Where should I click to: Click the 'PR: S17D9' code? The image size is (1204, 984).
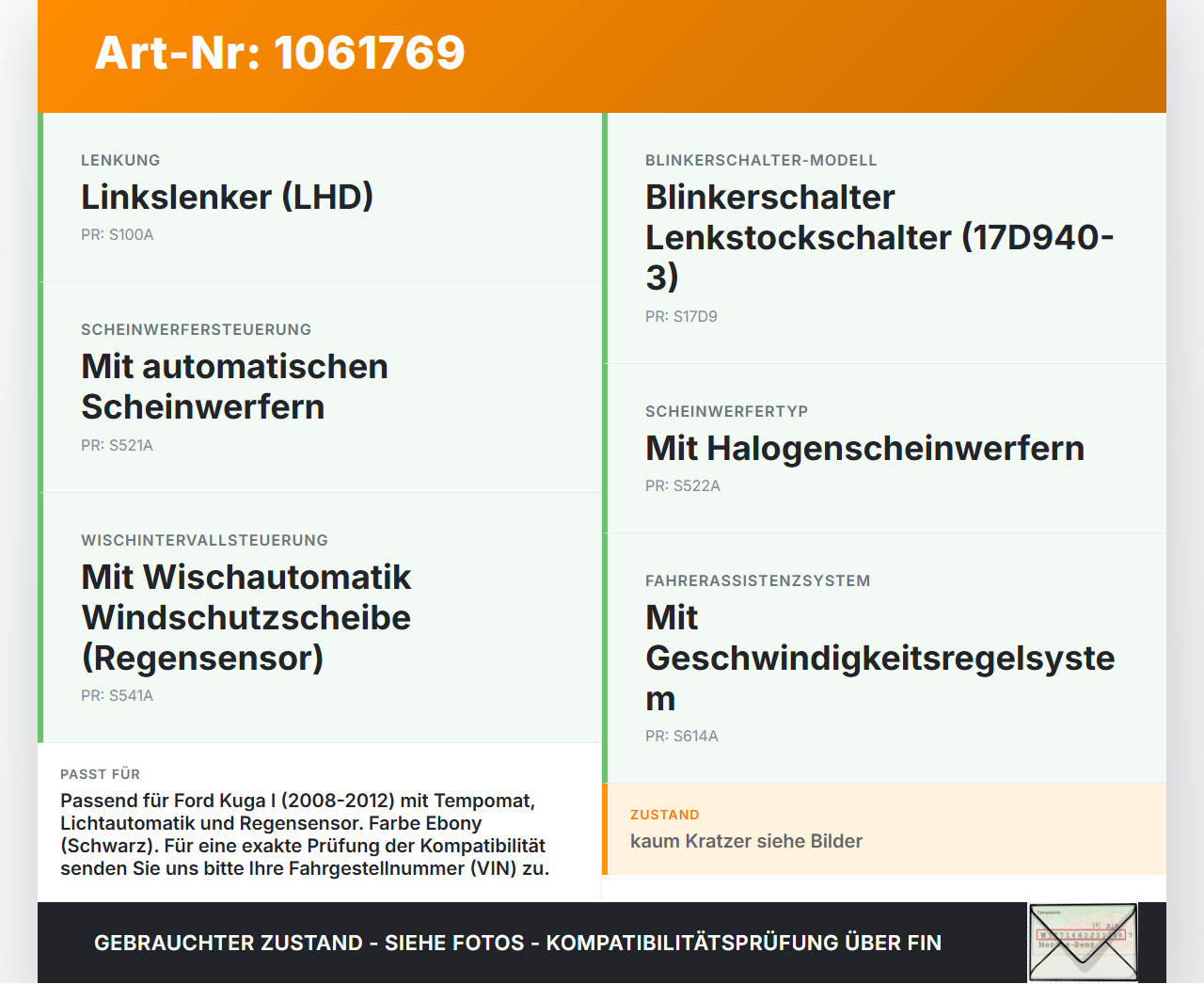pyautogui.click(x=682, y=317)
